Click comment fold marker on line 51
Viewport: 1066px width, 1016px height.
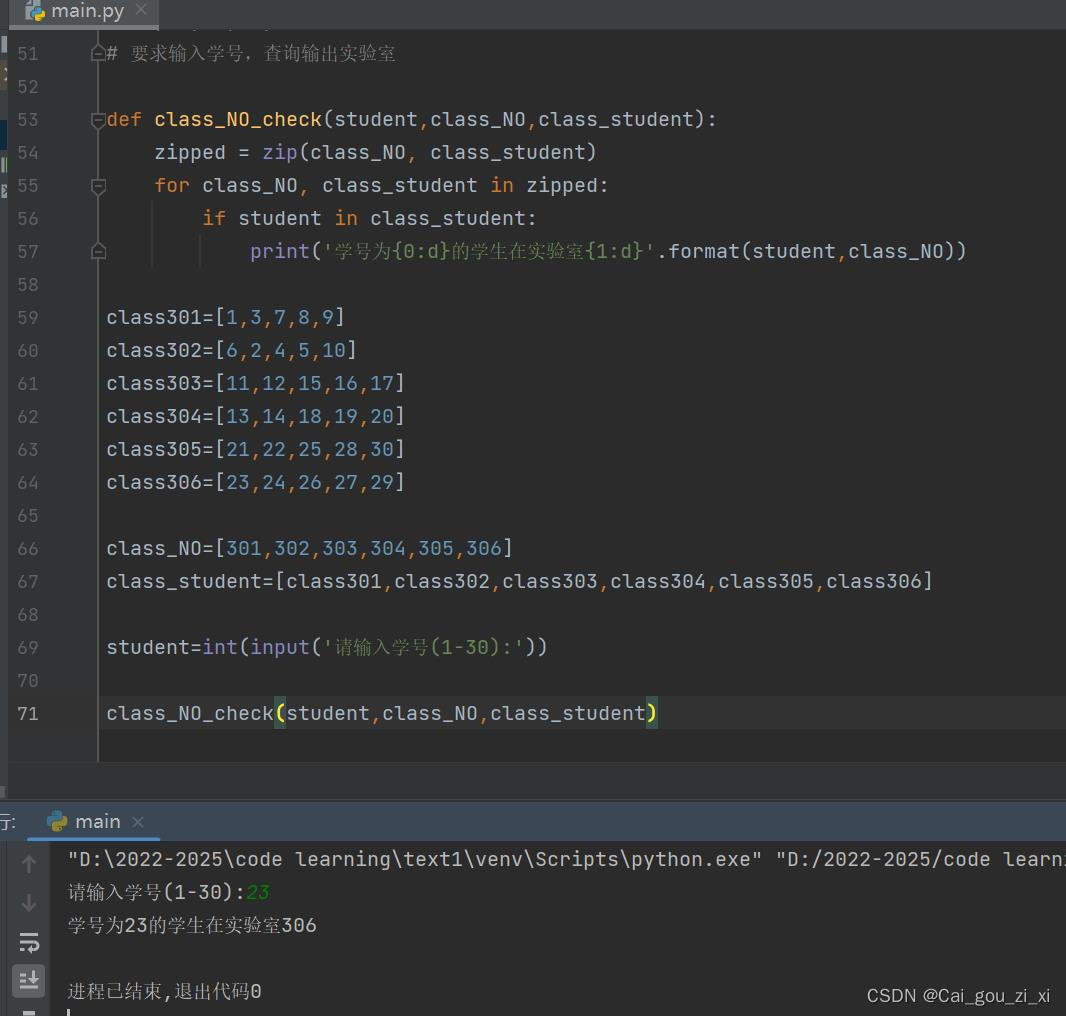click(x=98, y=53)
